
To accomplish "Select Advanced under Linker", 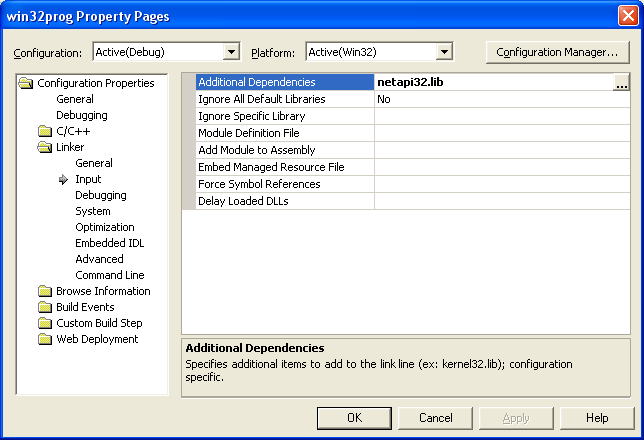I will click(x=99, y=259).
